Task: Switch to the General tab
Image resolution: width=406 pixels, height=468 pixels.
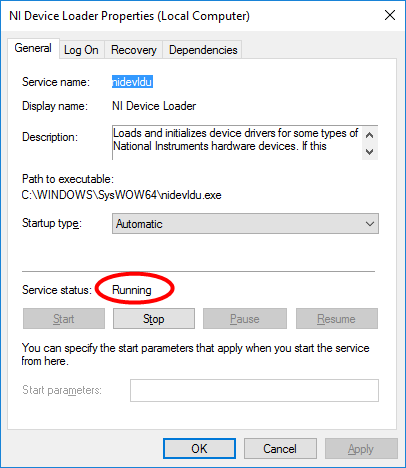Action: [33, 48]
